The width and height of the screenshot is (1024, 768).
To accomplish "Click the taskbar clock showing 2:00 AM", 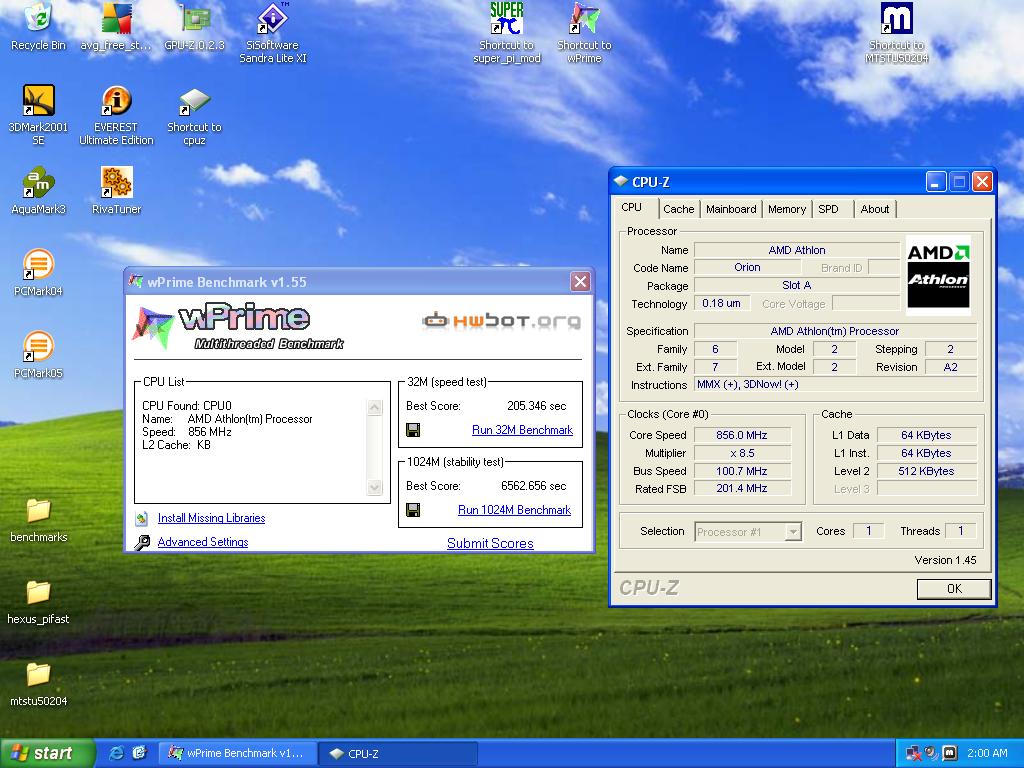I will pos(987,753).
